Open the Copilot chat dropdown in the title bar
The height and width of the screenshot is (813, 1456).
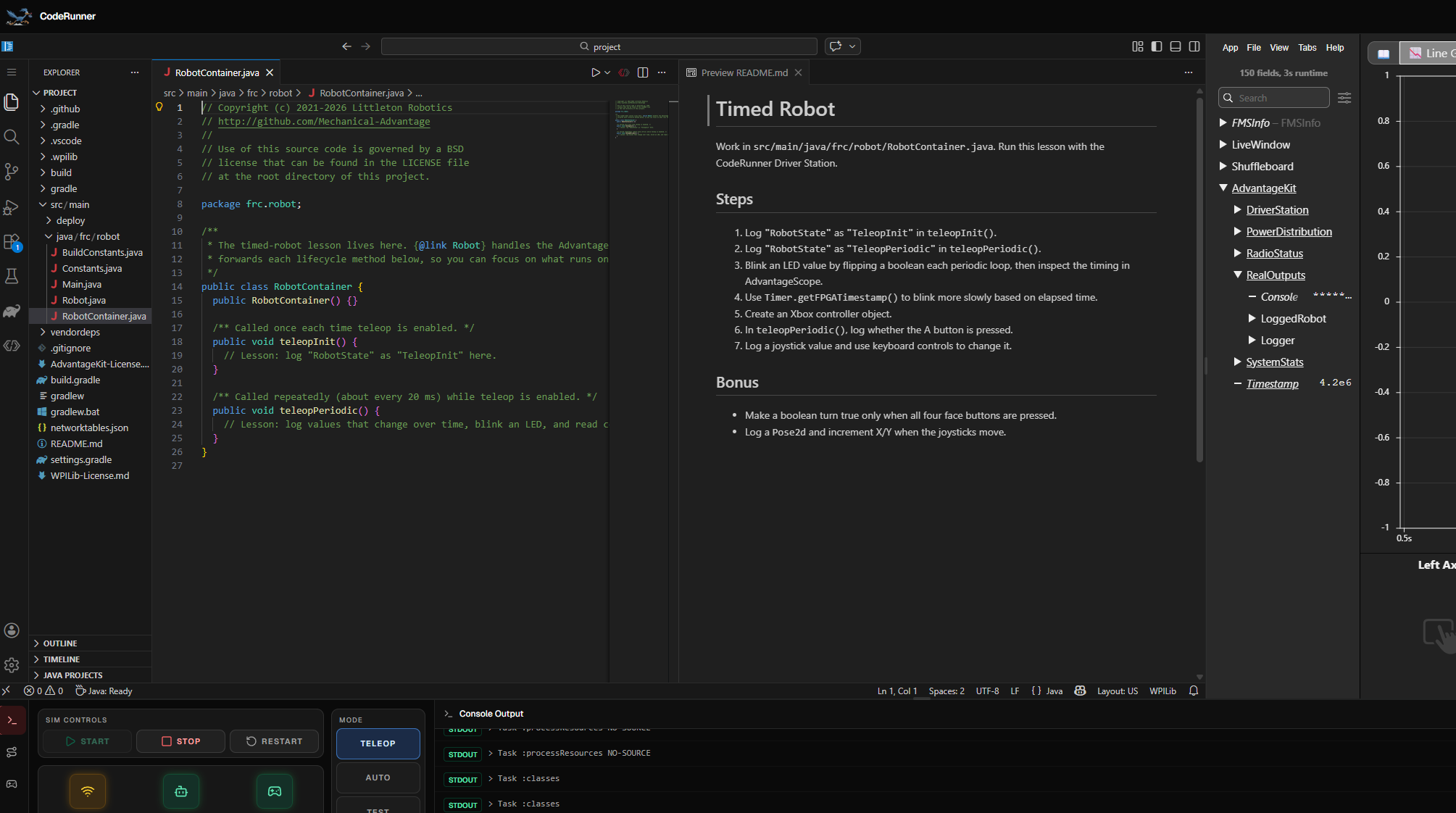pos(852,46)
